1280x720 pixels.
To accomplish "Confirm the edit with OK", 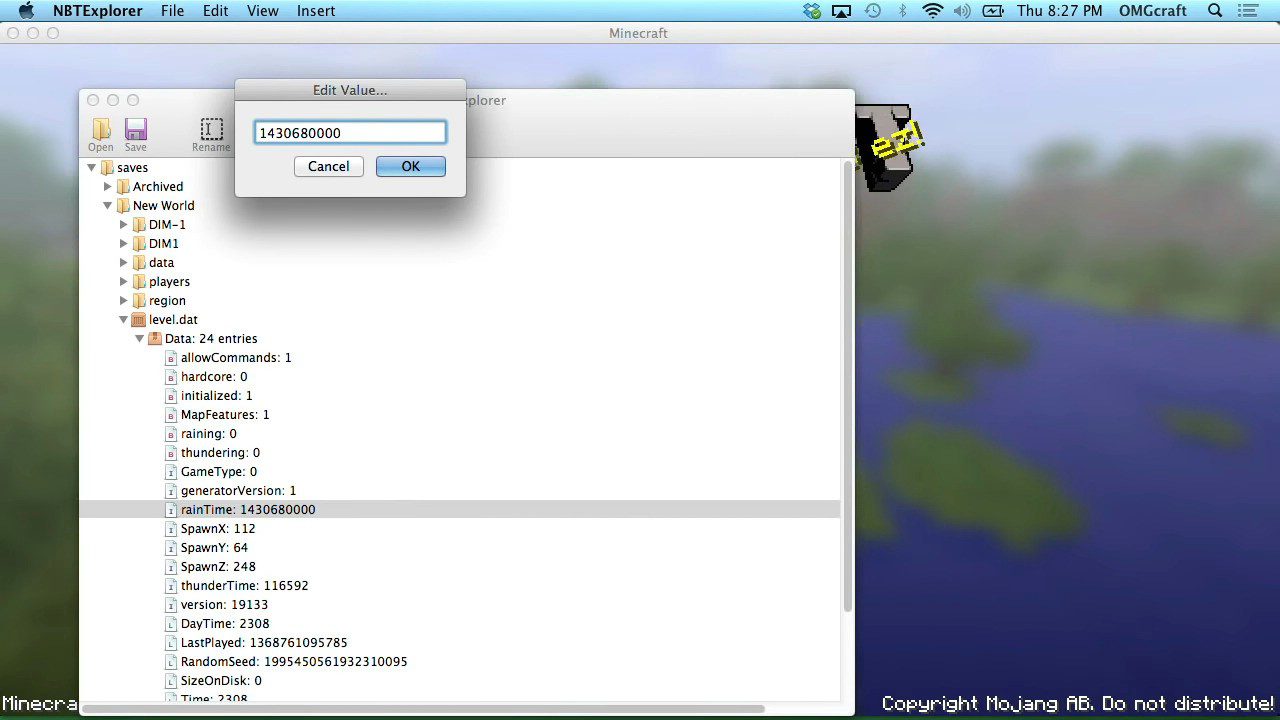I will [x=410, y=166].
